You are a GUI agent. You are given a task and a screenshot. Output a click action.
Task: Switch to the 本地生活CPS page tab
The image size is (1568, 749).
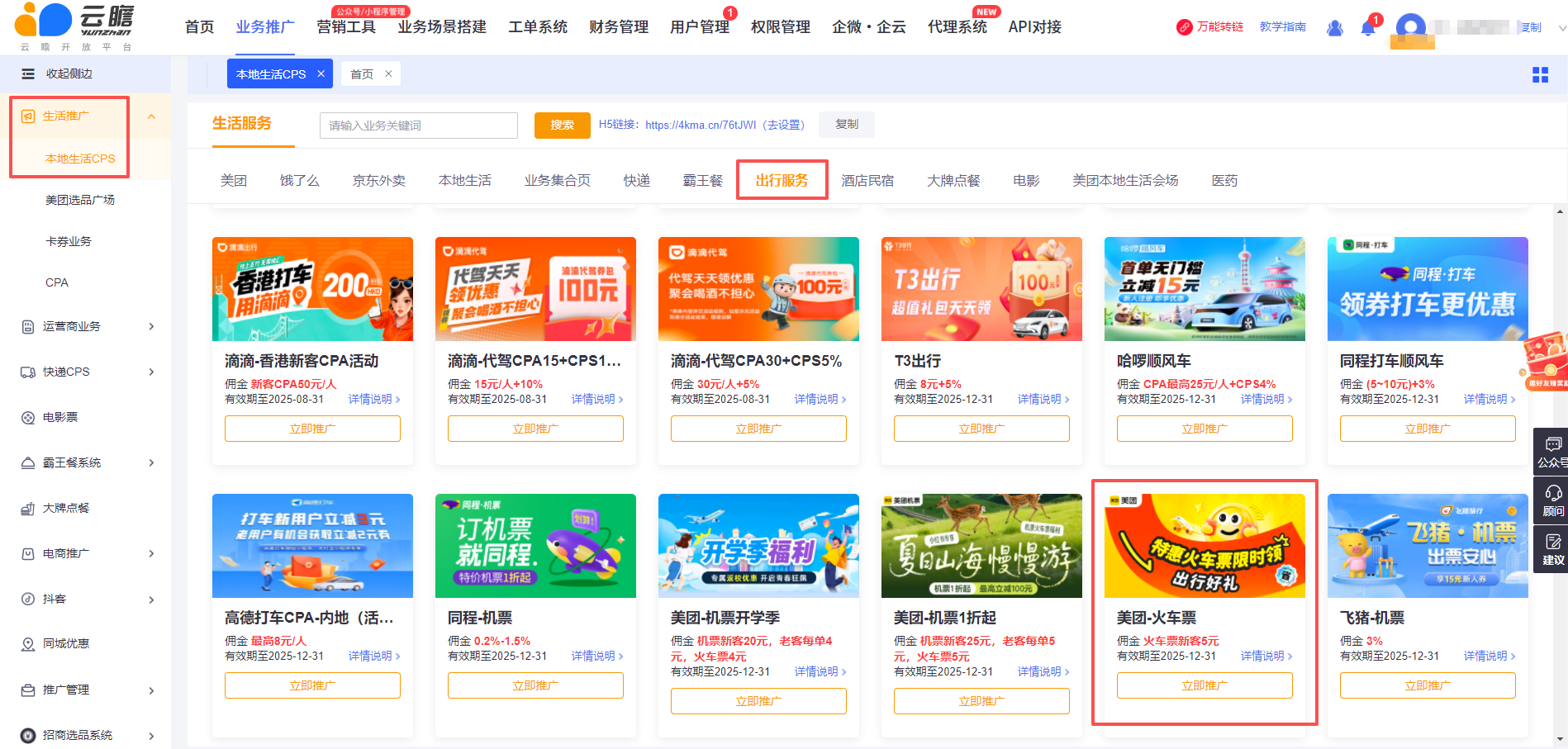pos(271,73)
